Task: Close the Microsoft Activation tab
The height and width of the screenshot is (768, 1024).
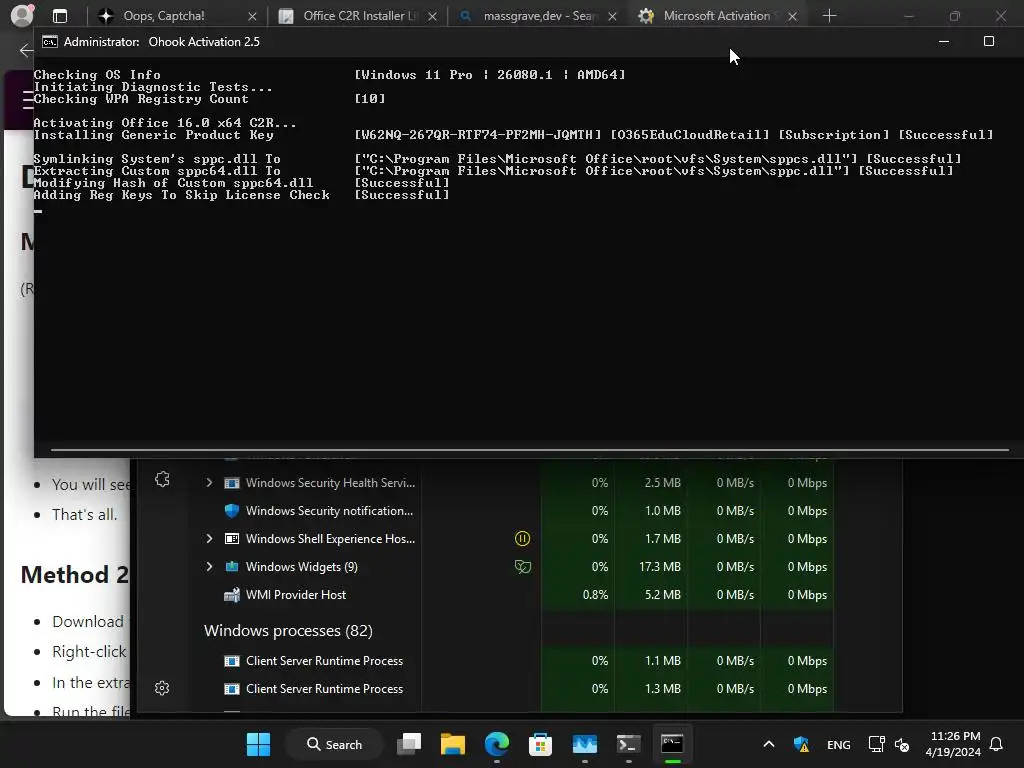Action: click(792, 16)
